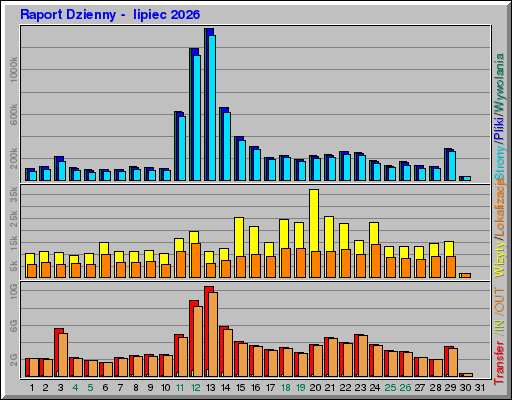Click the orange sites bar on day 24
Viewport: 512px width, 400px height.
pyautogui.click(x=376, y=261)
